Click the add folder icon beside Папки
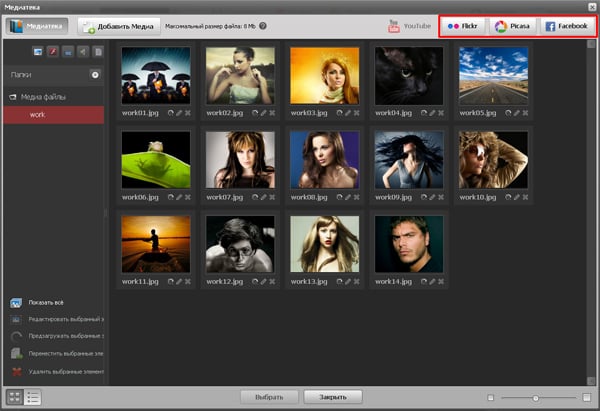This screenshot has width=600, height=411. pos(95,74)
